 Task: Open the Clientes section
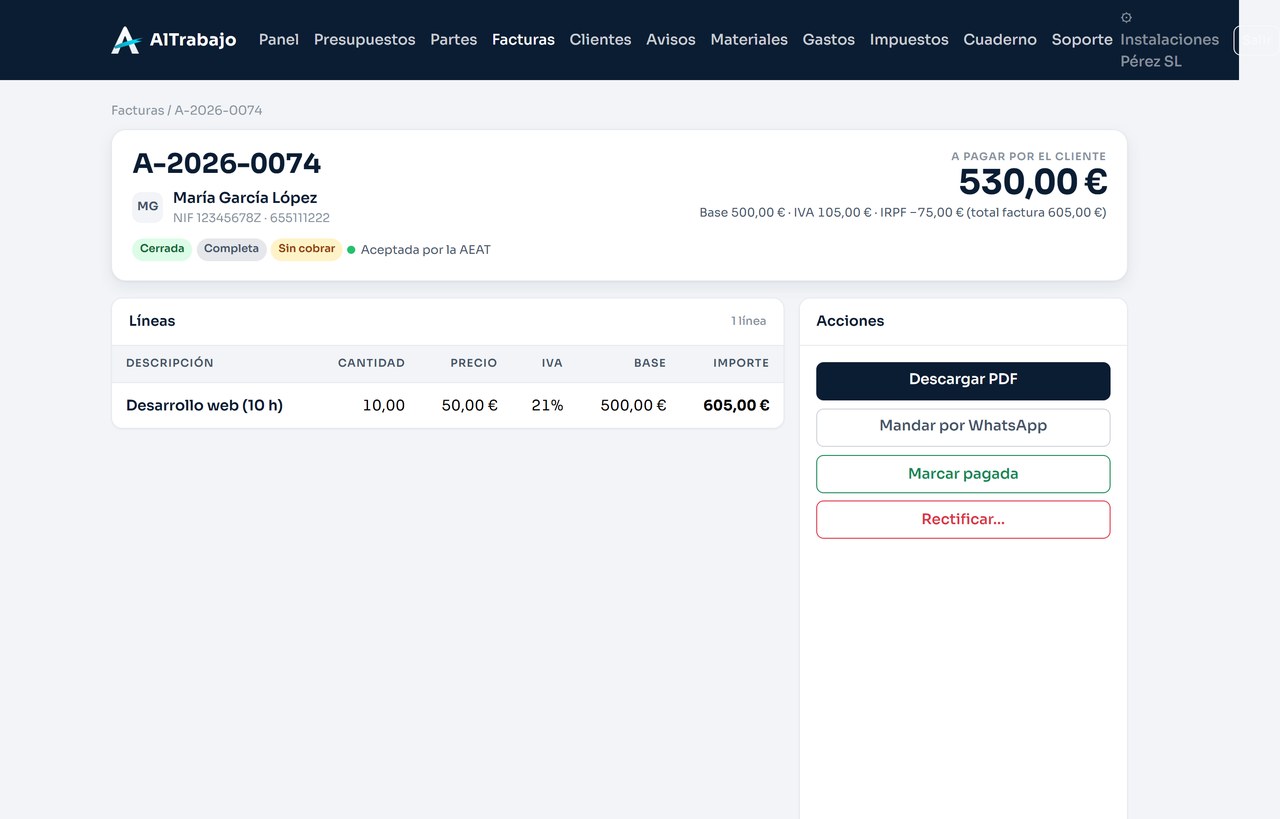click(600, 40)
